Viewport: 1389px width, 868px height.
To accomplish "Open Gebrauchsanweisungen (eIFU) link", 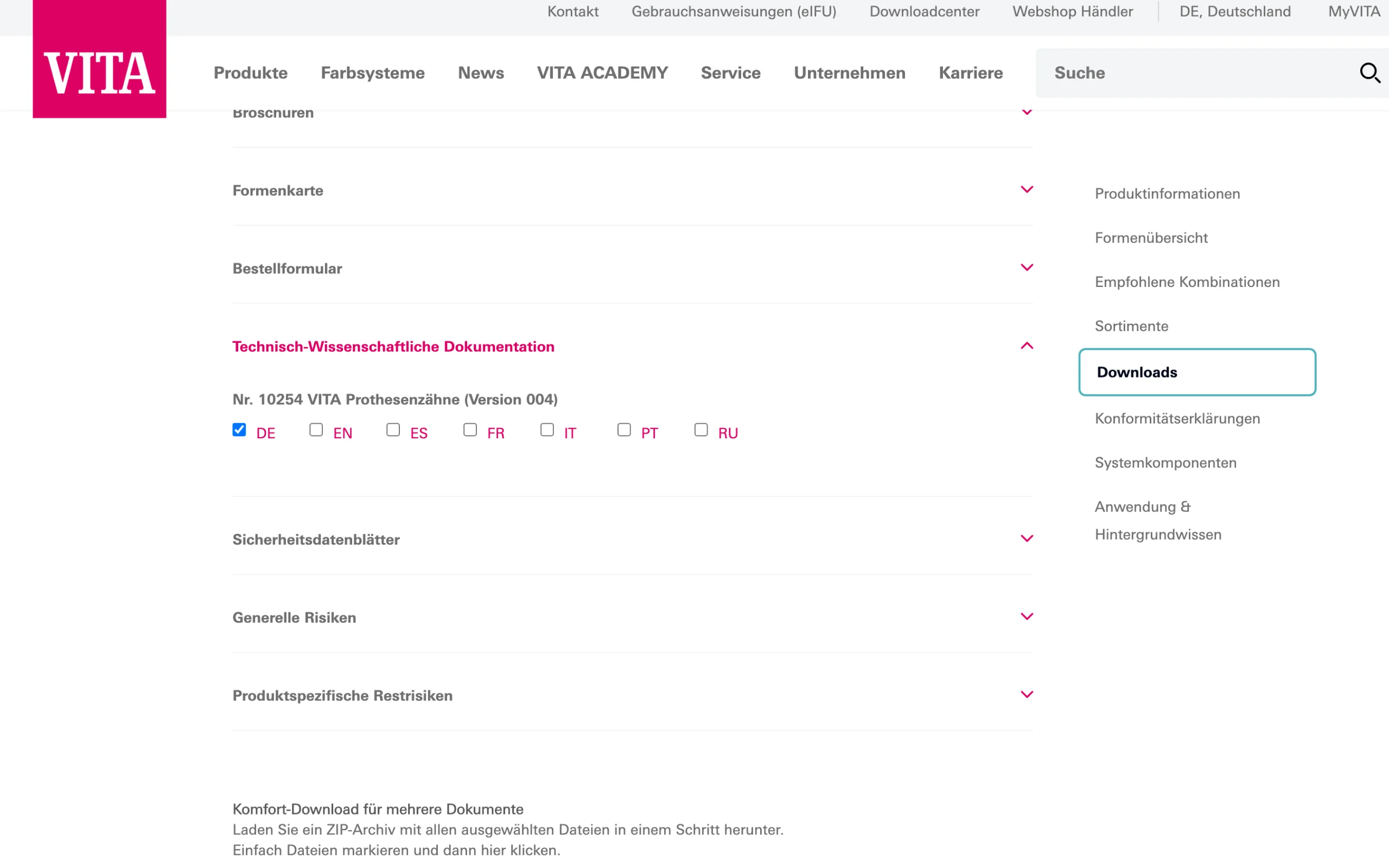I will click(734, 11).
